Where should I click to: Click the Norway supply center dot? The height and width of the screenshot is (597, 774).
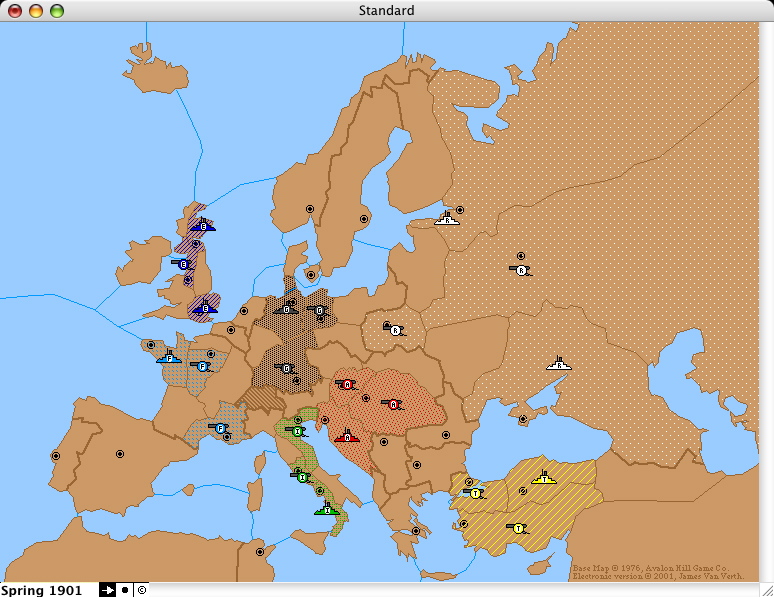pyautogui.click(x=310, y=209)
